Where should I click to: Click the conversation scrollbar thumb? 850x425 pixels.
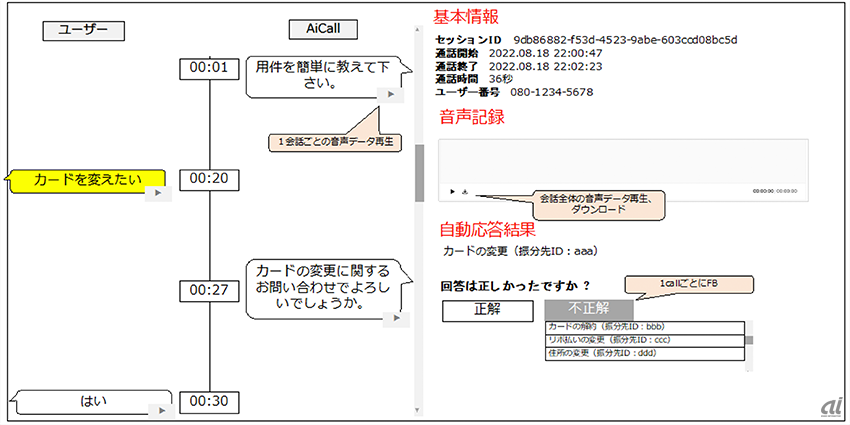pos(419,173)
